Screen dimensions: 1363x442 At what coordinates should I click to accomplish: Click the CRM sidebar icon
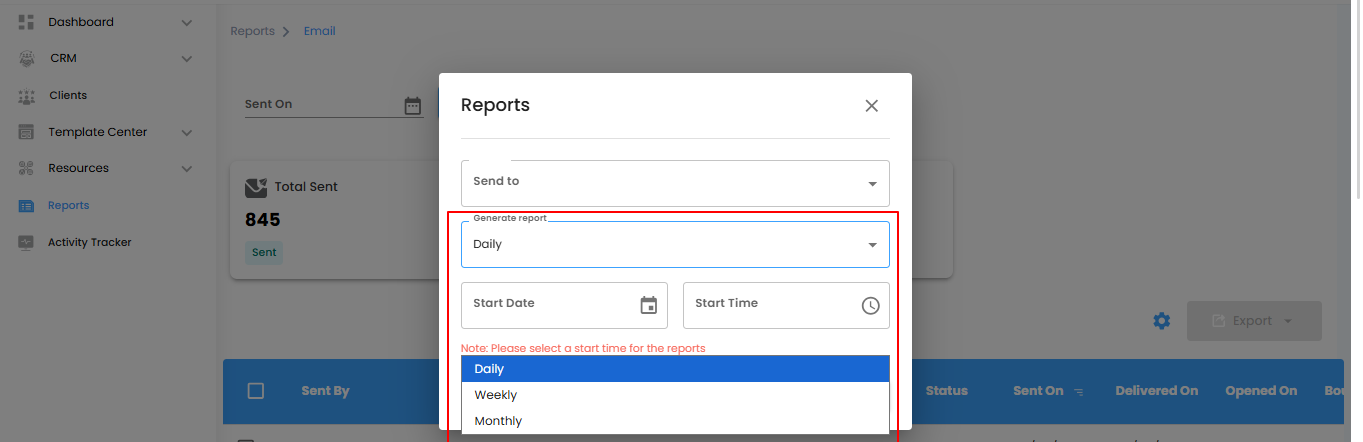[27, 59]
